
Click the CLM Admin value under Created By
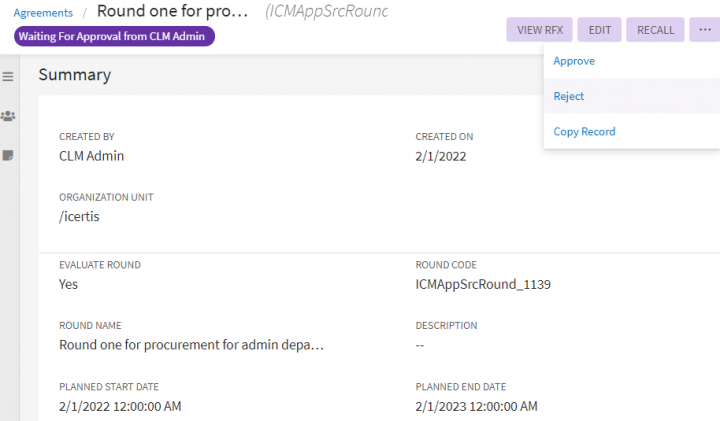92,155
